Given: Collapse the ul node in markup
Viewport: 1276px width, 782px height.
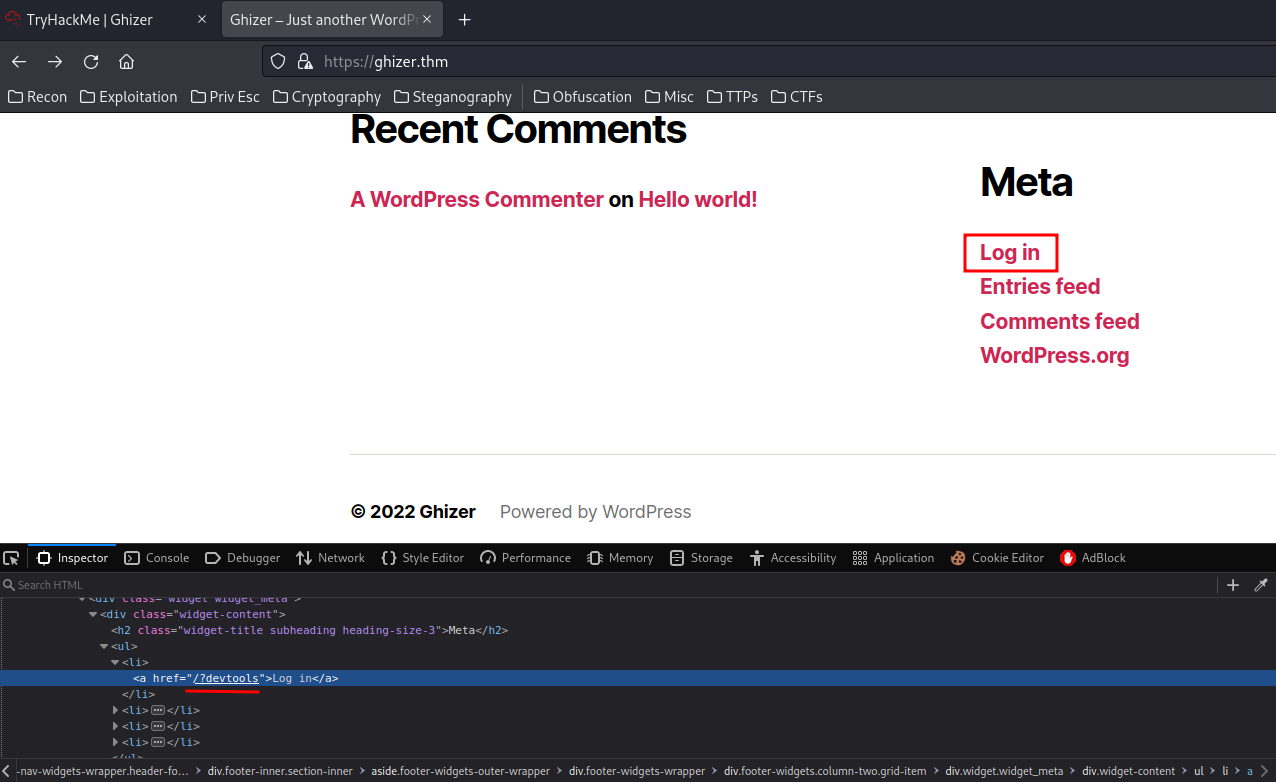Looking at the screenshot, I should pyautogui.click(x=104, y=646).
